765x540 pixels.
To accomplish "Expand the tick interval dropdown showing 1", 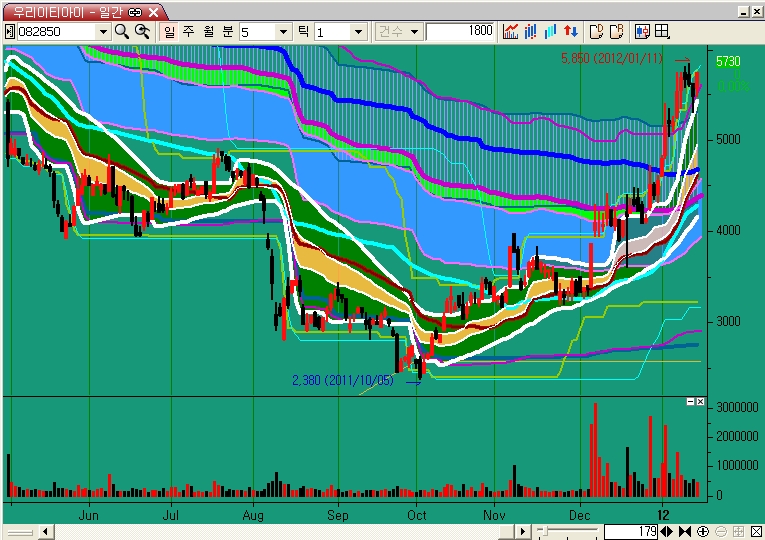I will tap(358, 31).
